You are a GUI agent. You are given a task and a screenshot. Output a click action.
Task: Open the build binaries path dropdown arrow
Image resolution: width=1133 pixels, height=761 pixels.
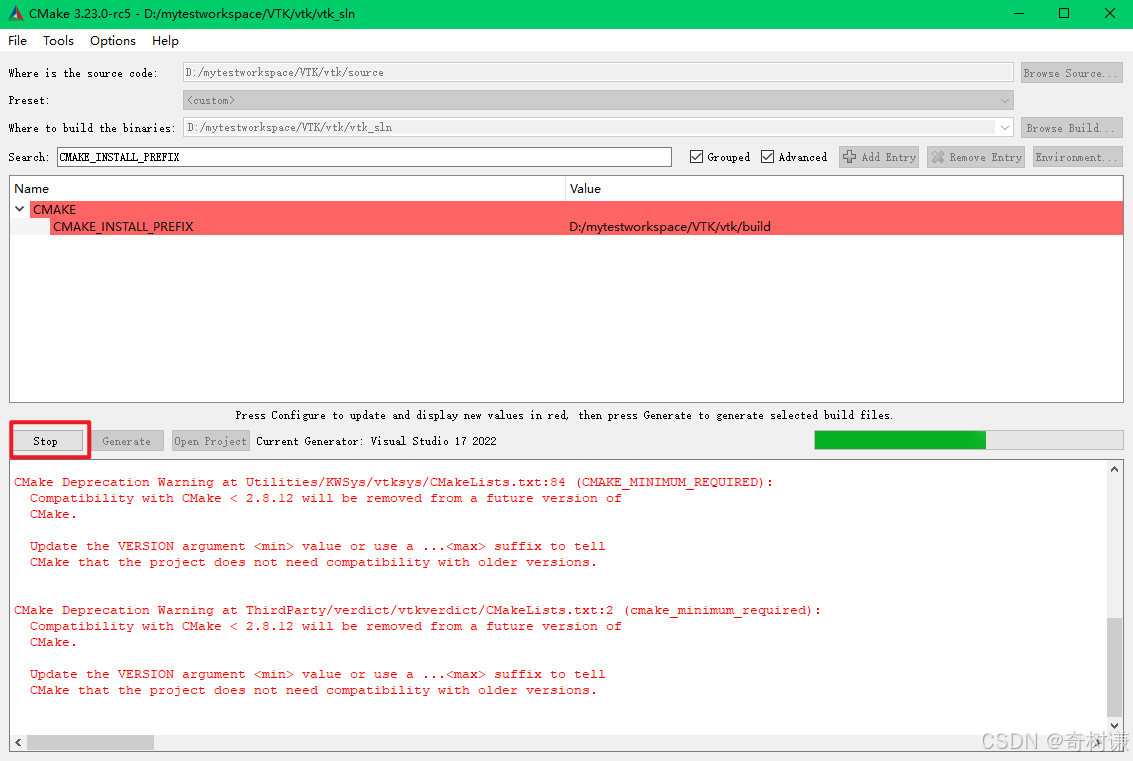1004,128
